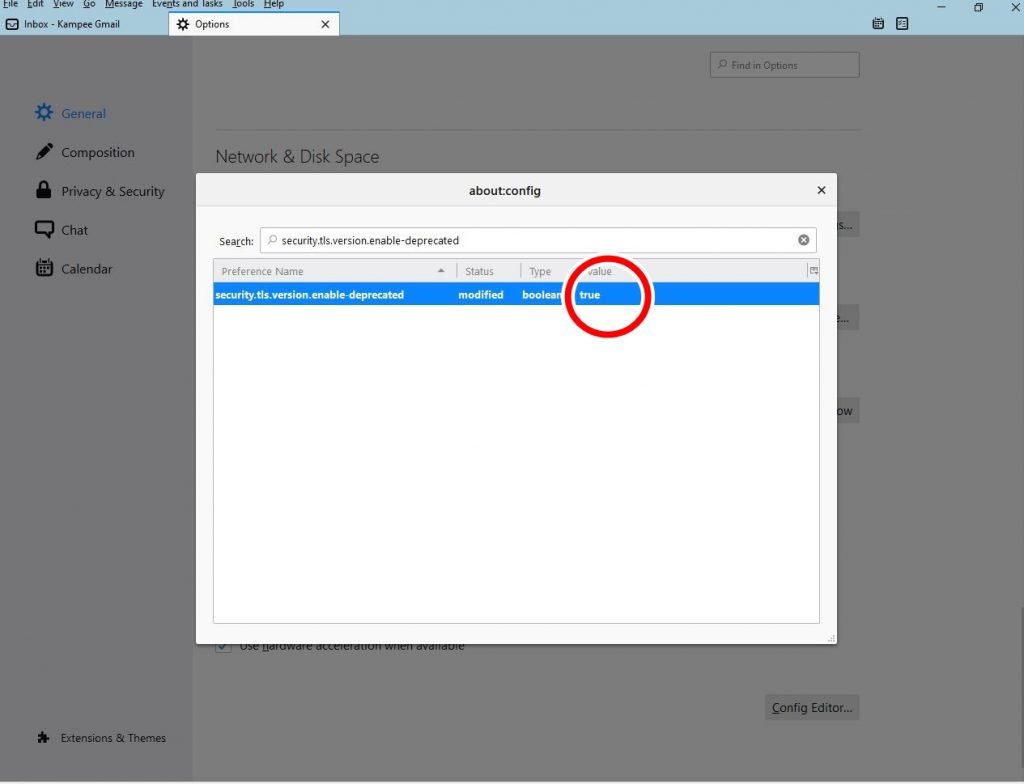Select Privacy & Security padlock icon
This screenshot has width=1024, height=784.
(x=44, y=190)
